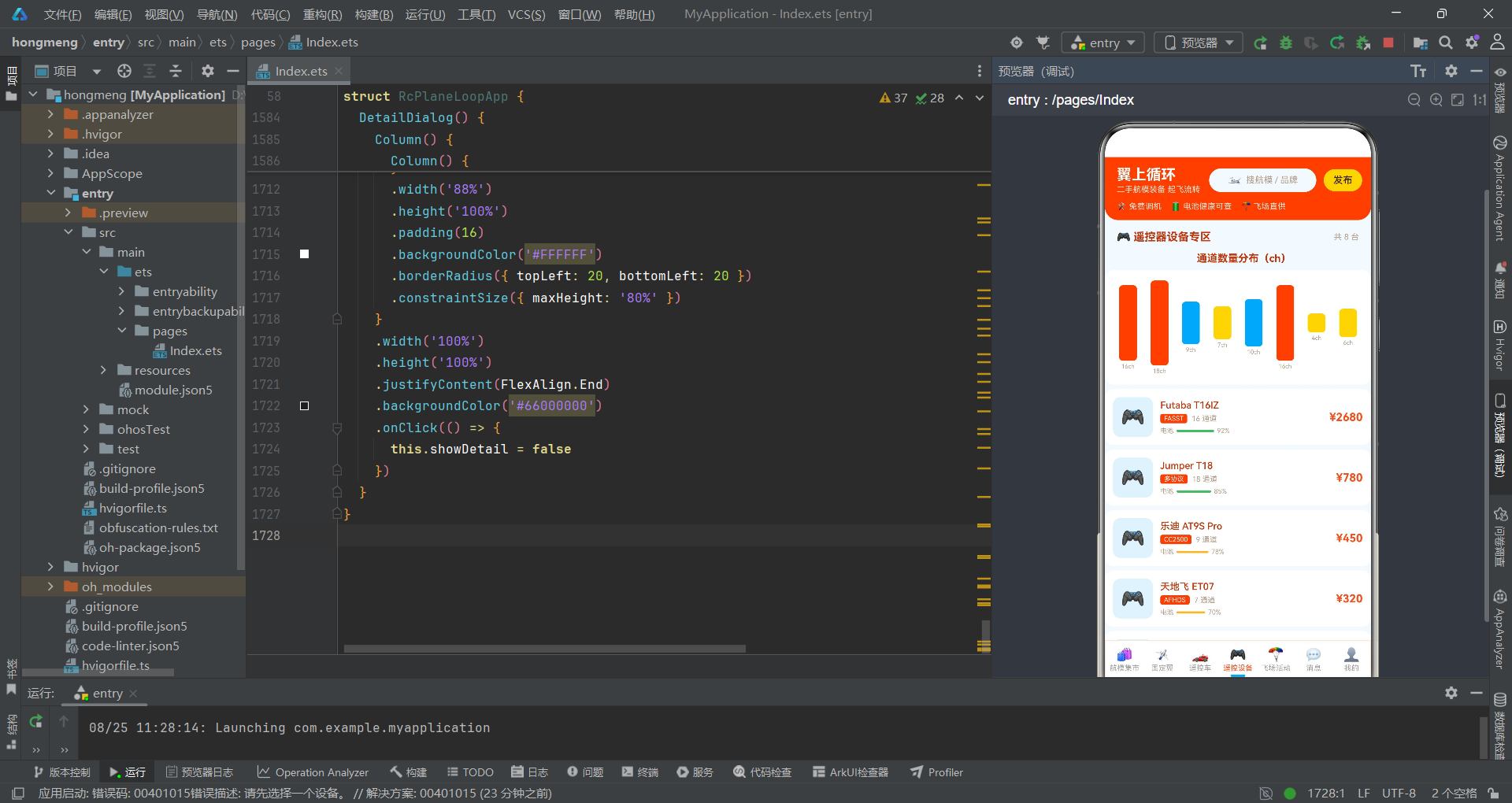Open IDE settings gear with purple dot
This screenshot has height=803, width=1512.
tap(1472, 43)
